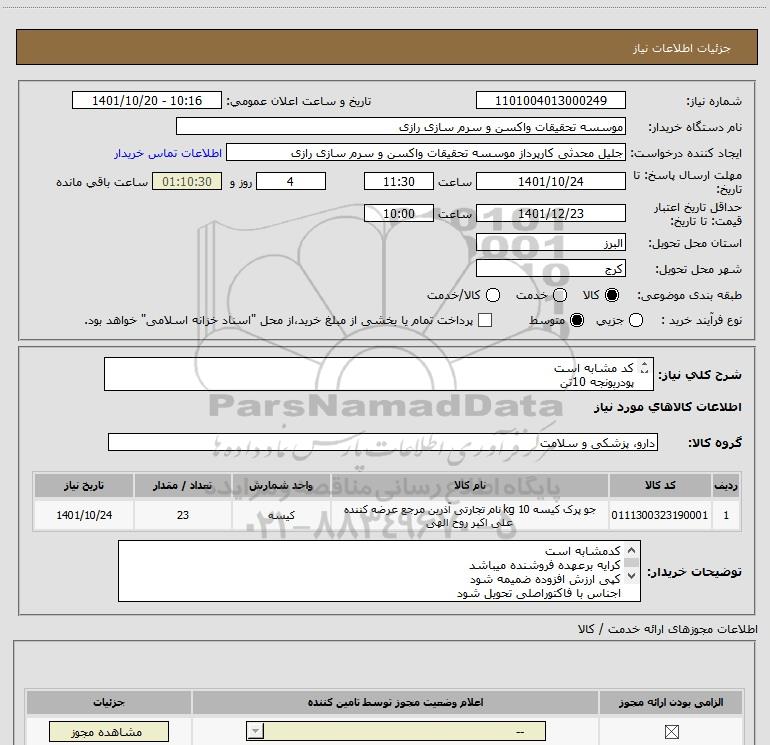The image size is (770, 745).
Task: Click the کد کالا column header
Action: point(660,485)
